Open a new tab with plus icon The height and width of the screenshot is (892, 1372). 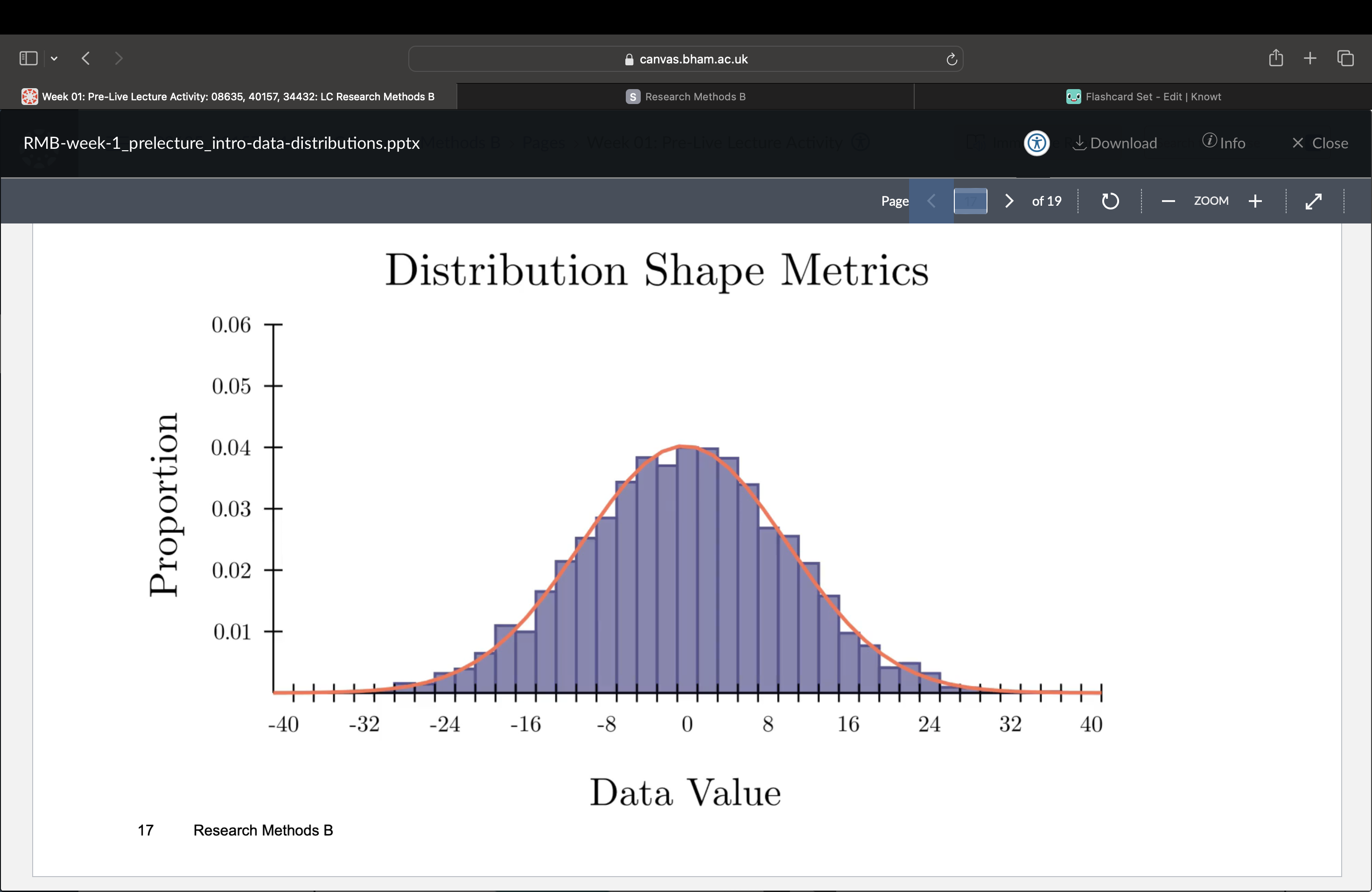(x=1310, y=58)
